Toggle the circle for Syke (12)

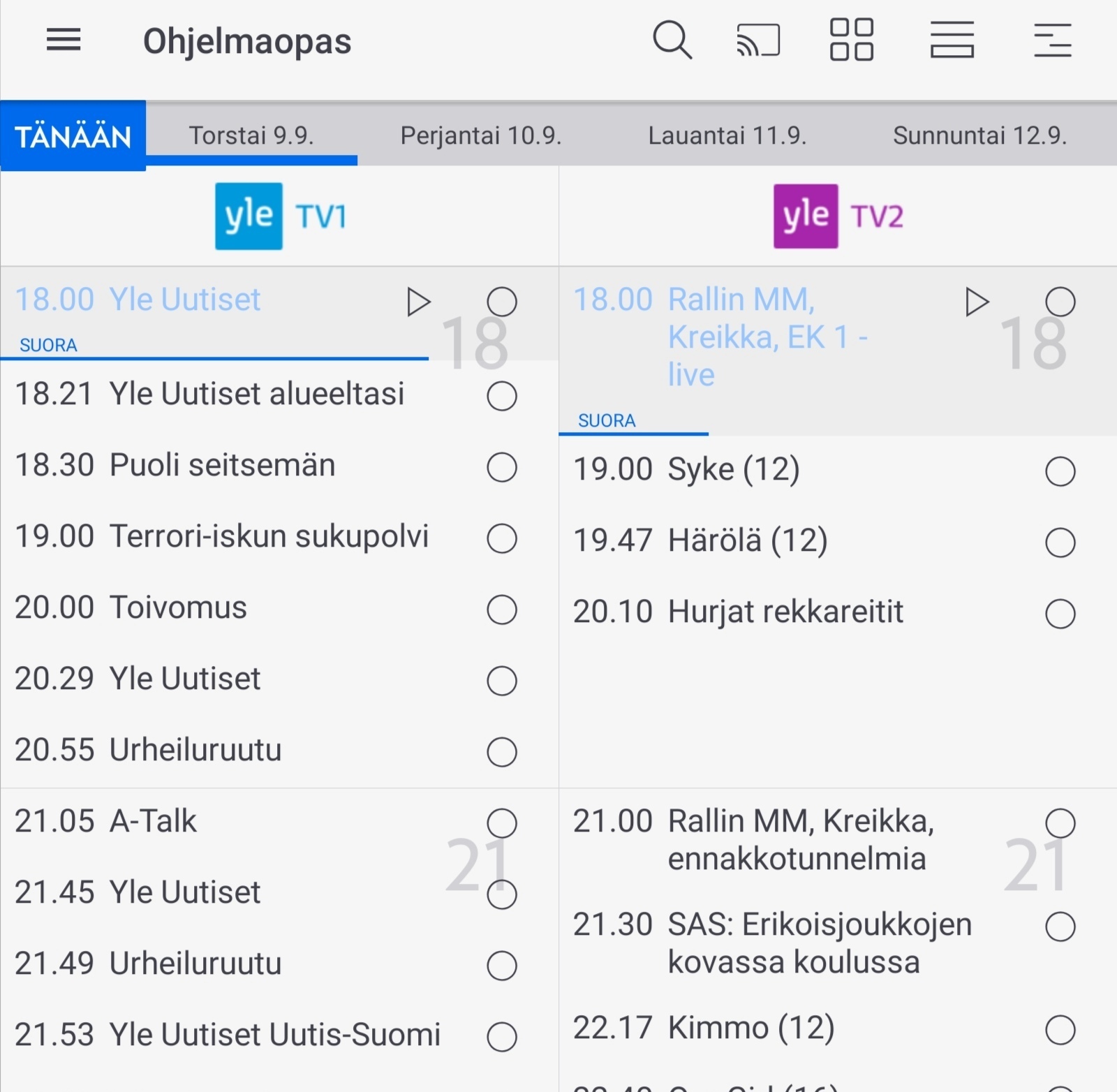pos(1060,471)
